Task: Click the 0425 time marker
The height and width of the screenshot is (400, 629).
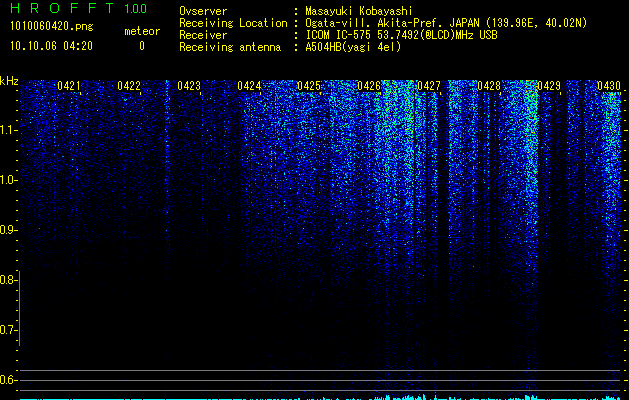Action: click(309, 86)
